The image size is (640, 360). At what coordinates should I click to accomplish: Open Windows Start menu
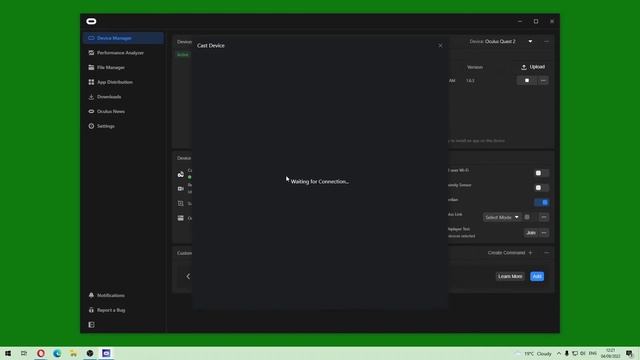(x=8, y=353)
